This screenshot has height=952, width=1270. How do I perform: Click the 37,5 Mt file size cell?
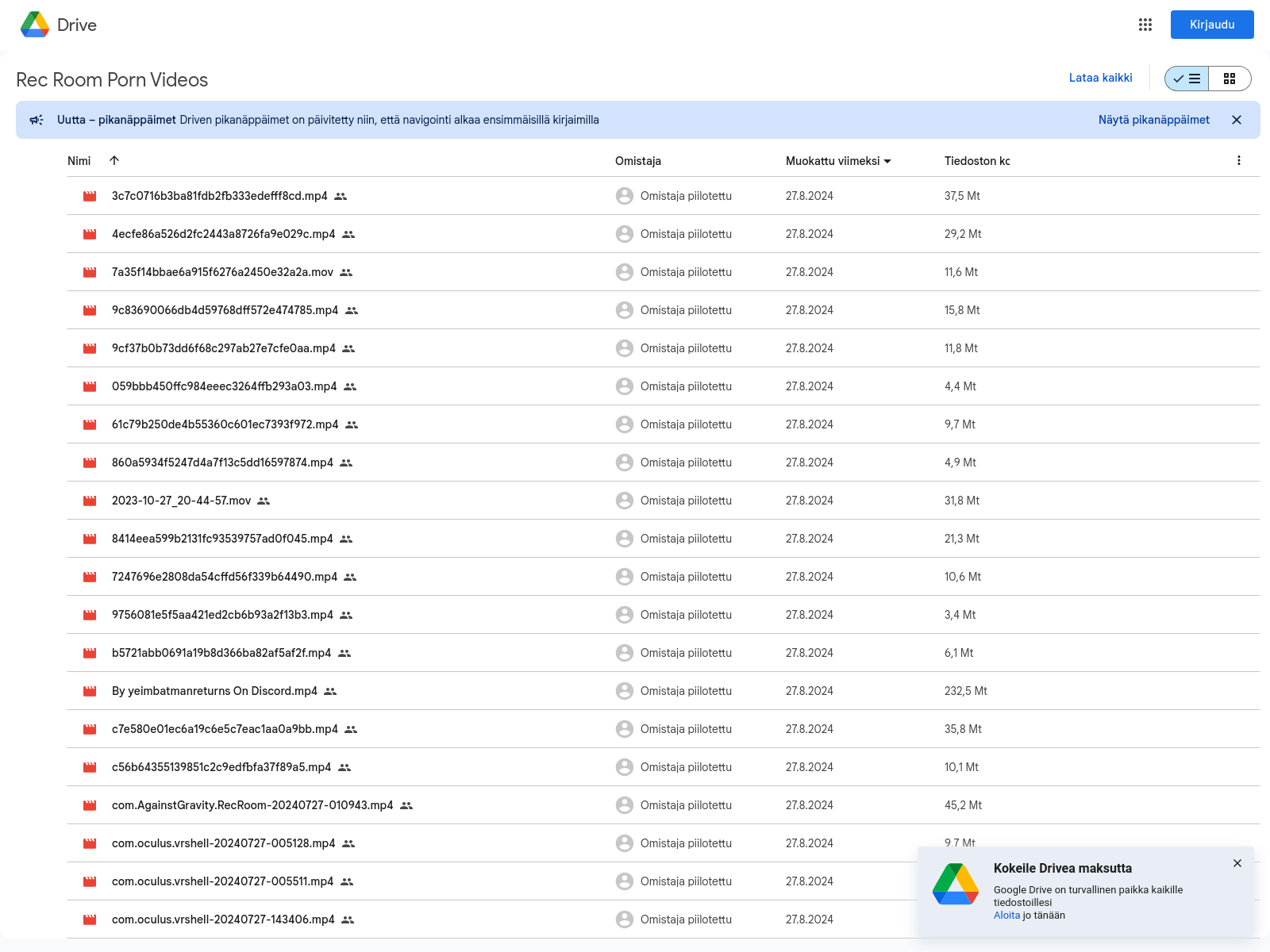962,196
